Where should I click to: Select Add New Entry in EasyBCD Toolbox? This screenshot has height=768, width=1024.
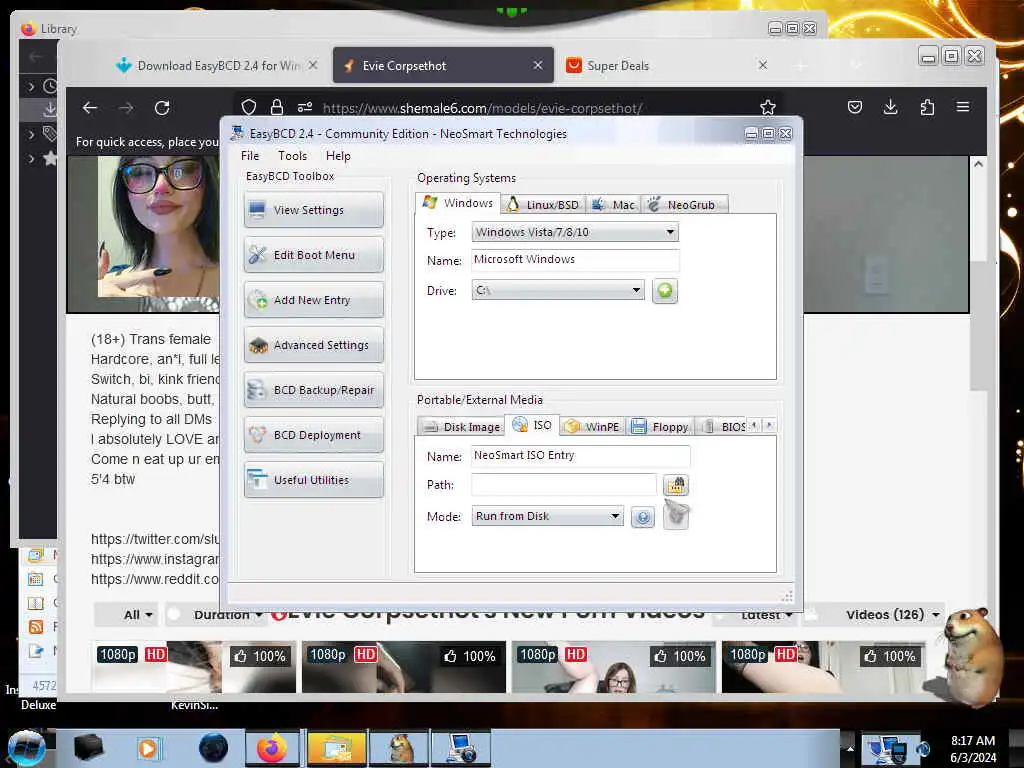[x=313, y=300]
